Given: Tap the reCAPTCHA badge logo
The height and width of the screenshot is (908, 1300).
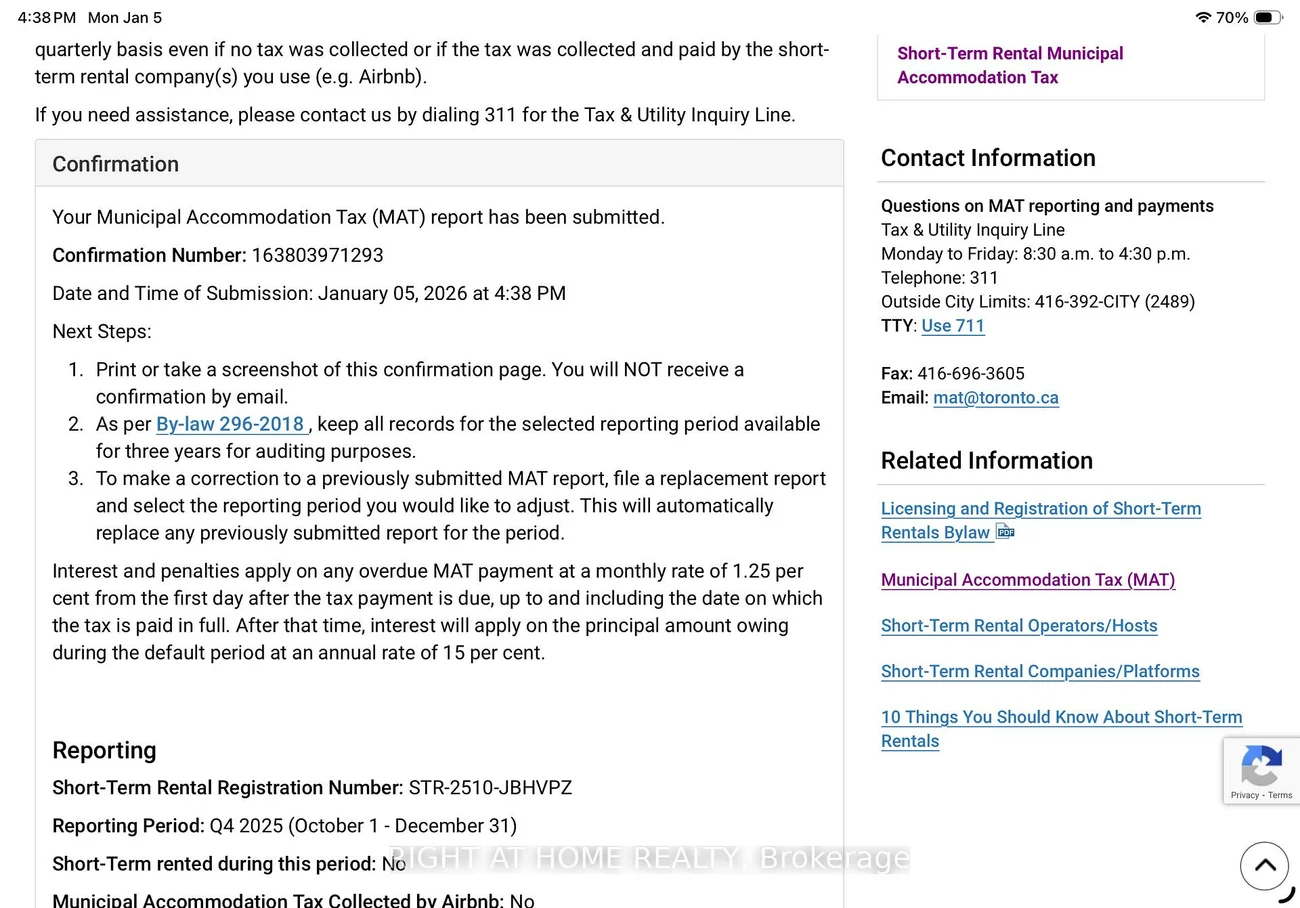Looking at the screenshot, I should [x=1261, y=767].
